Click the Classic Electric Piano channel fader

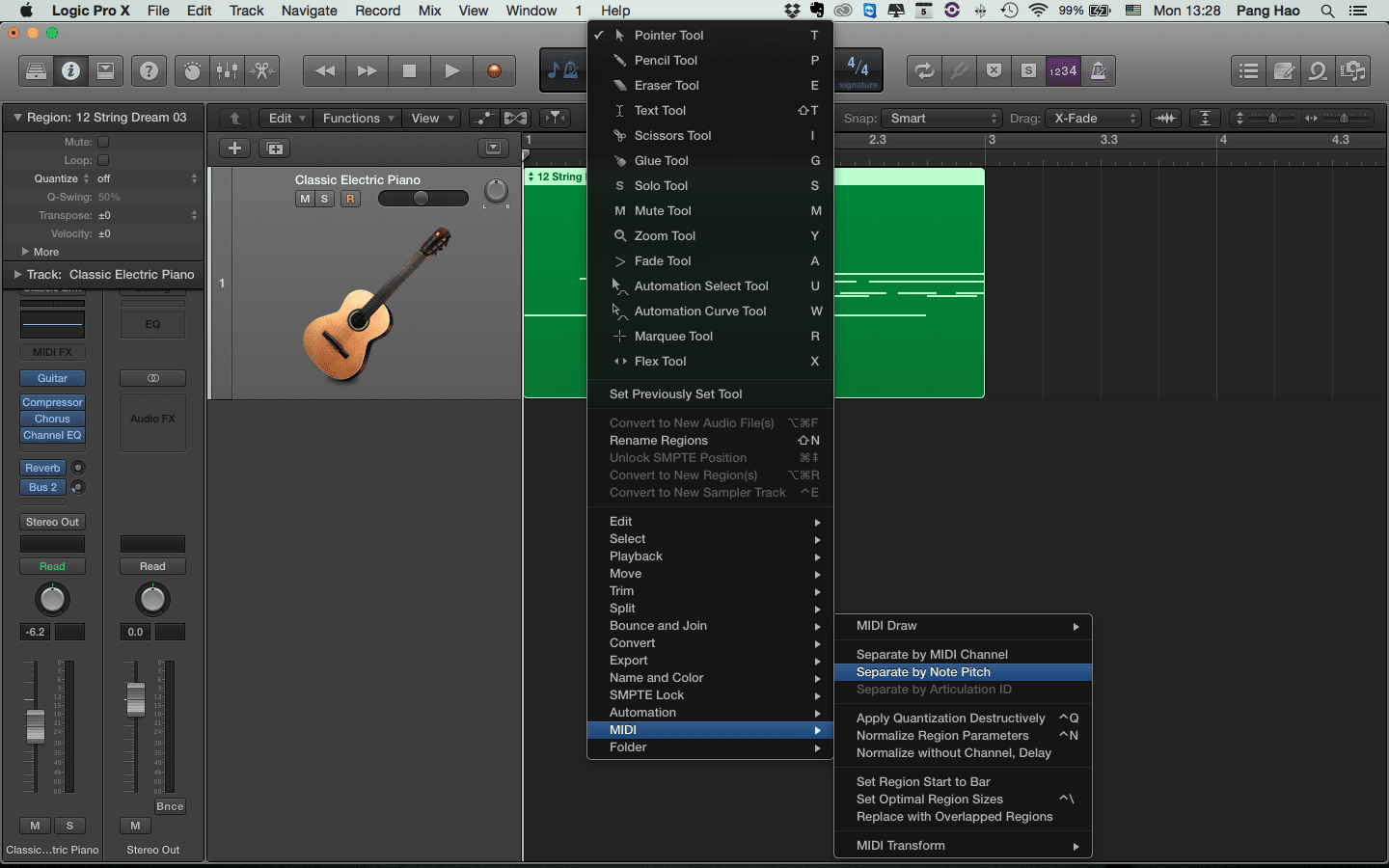[x=35, y=726]
